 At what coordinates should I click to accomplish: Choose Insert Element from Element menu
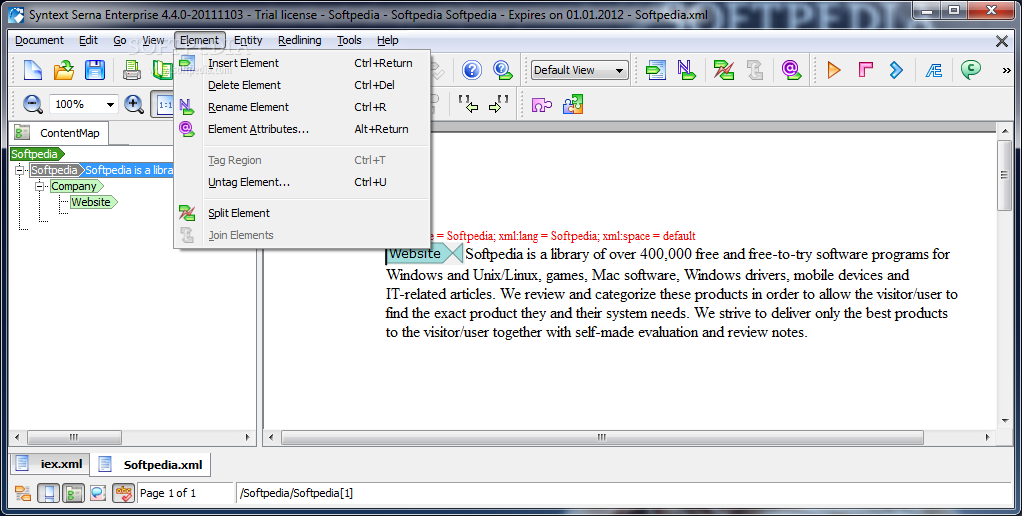coord(301,63)
